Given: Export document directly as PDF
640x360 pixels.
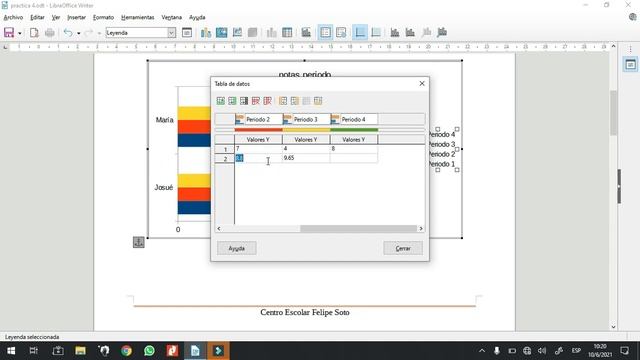Looking at the screenshot, I should coord(34,33).
